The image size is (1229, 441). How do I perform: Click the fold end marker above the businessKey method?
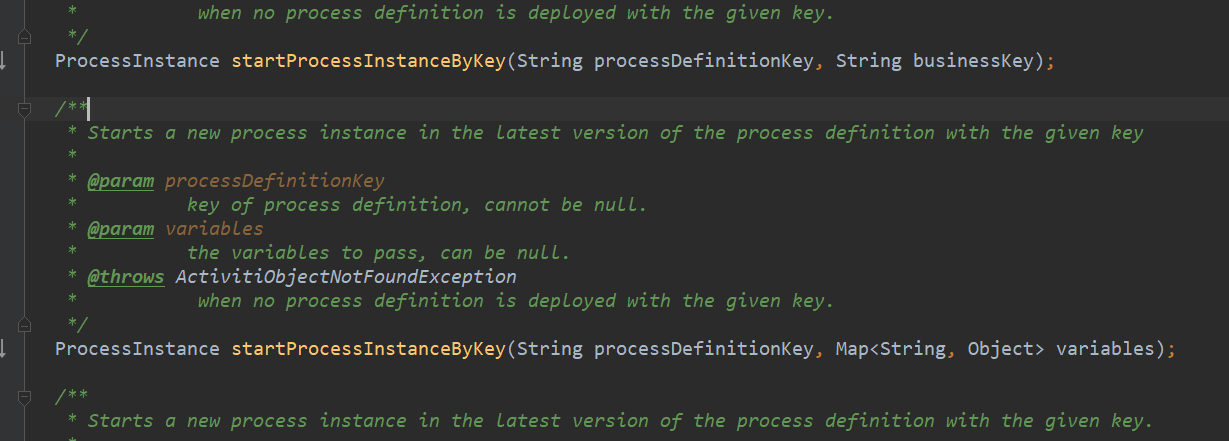pyautogui.click(x=26, y=37)
